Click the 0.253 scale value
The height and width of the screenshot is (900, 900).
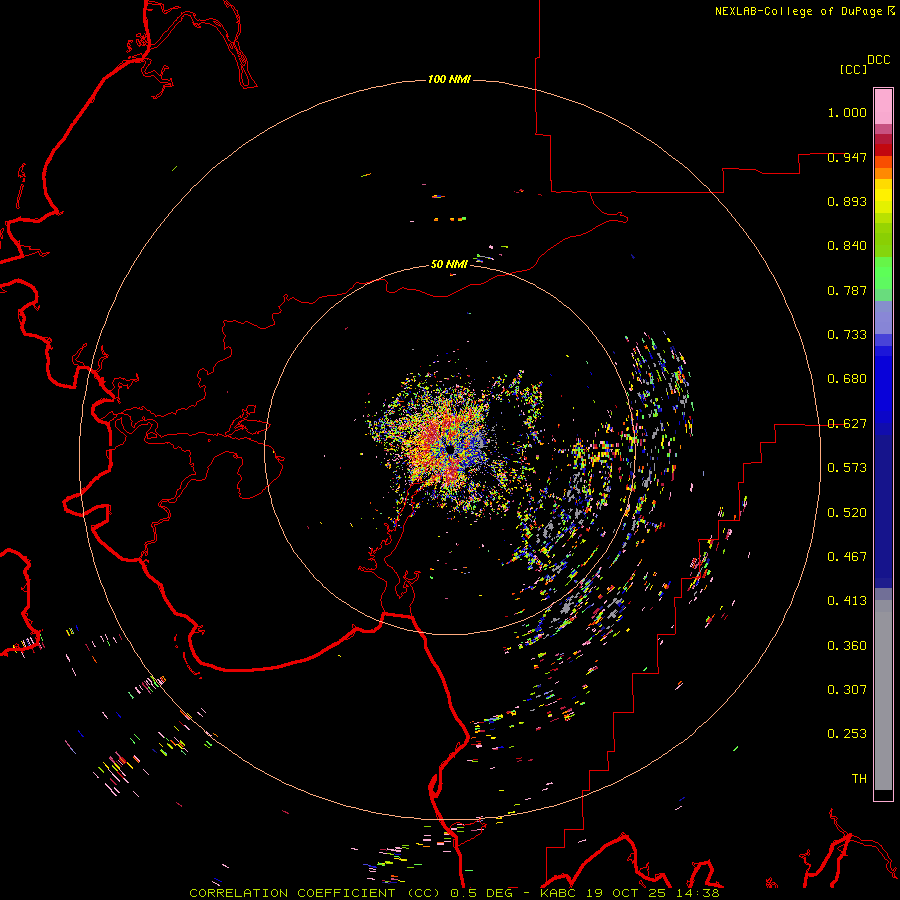coord(847,734)
